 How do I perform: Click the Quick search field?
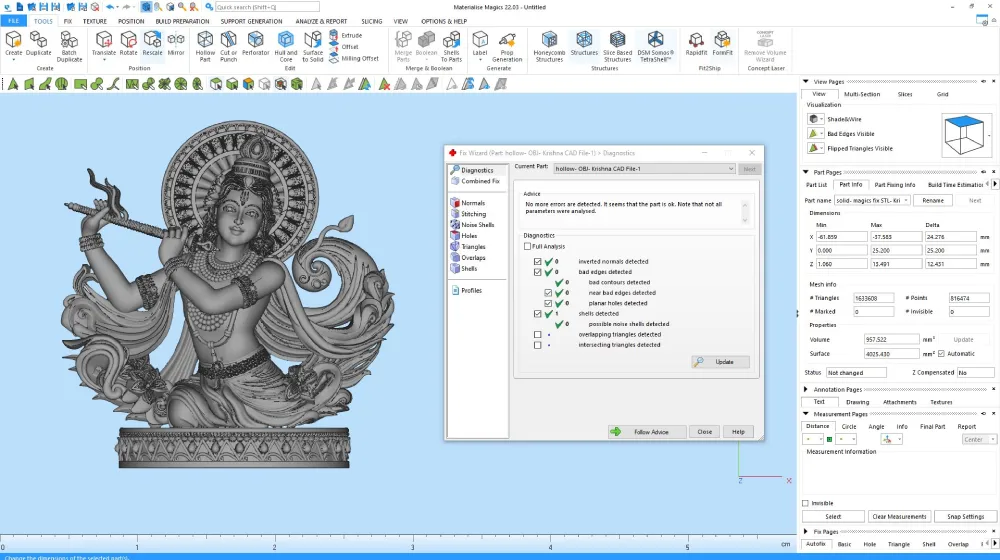tap(267, 7)
